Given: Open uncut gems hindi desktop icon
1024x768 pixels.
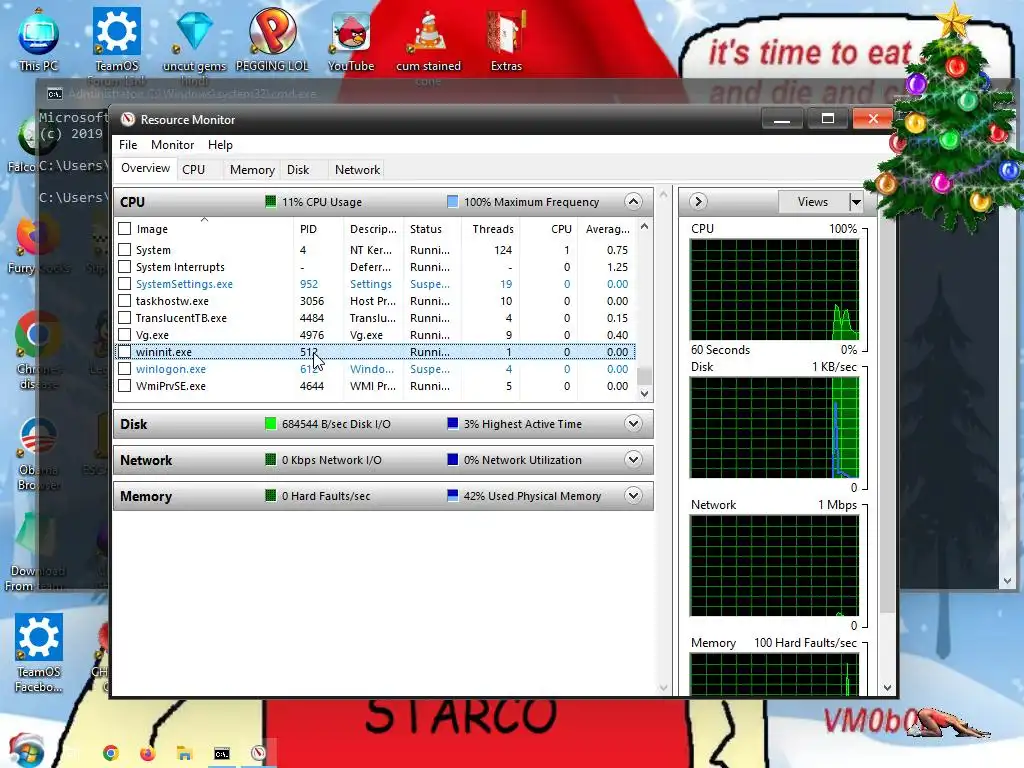Looking at the screenshot, I should click(x=195, y=39).
